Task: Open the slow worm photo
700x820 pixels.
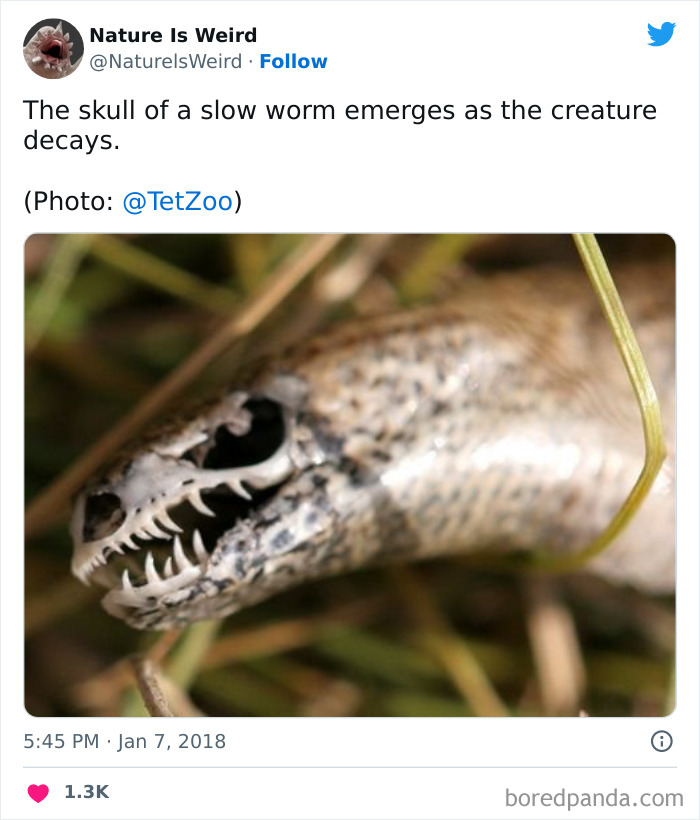Action: coord(348,470)
